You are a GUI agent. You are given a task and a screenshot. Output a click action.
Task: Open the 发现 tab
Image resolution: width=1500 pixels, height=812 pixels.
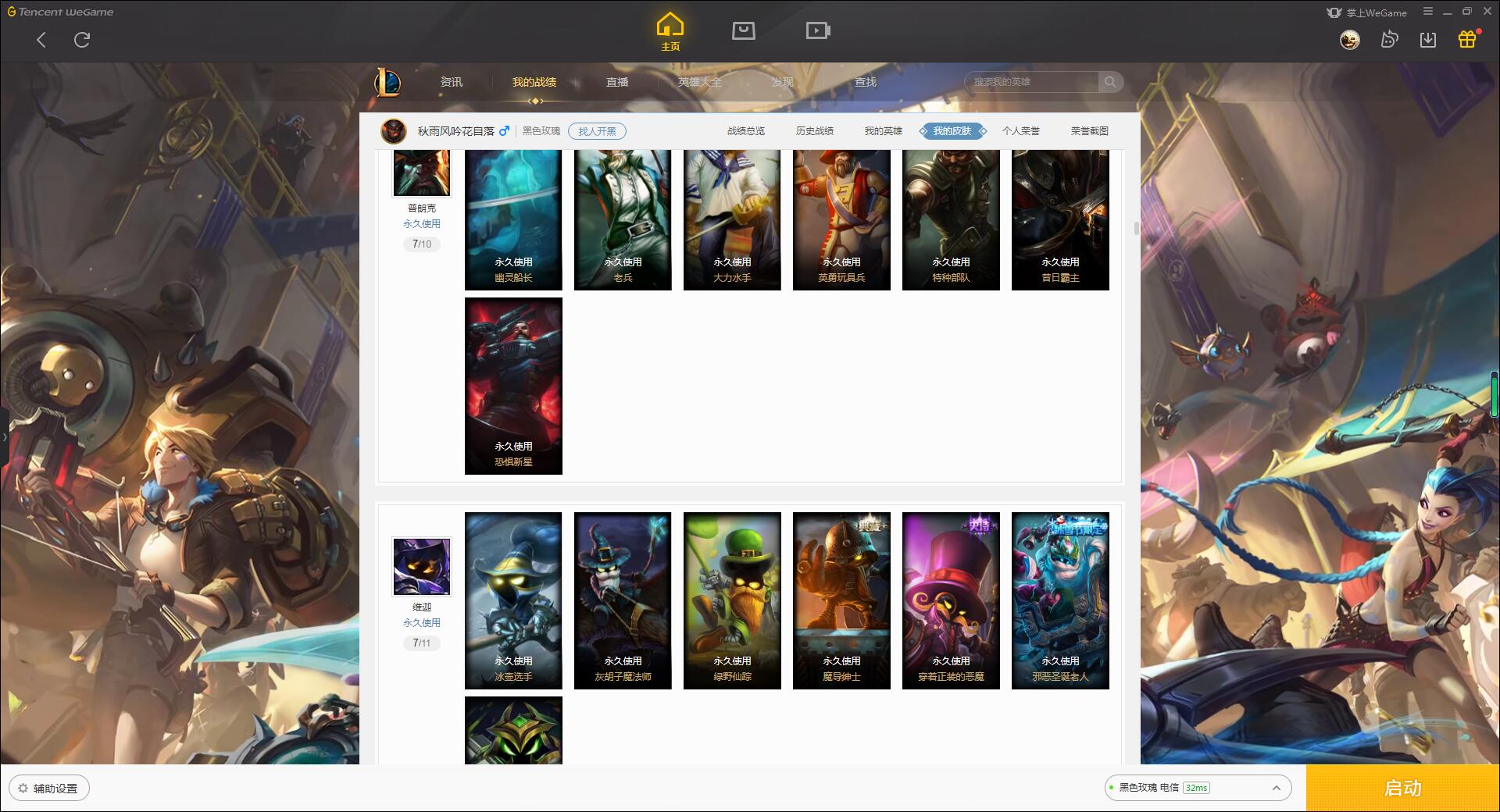[783, 82]
